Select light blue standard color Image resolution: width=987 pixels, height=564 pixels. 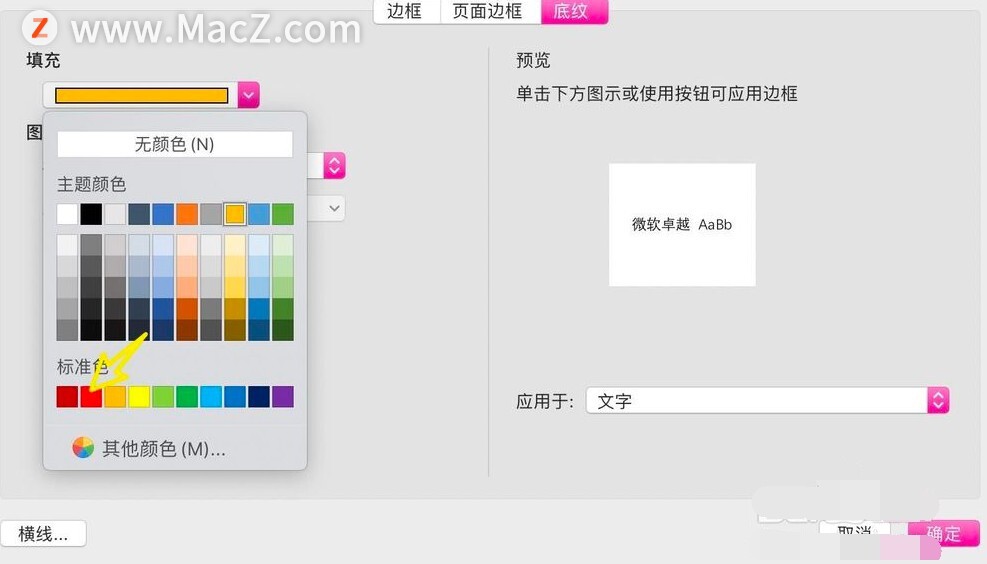[211, 397]
